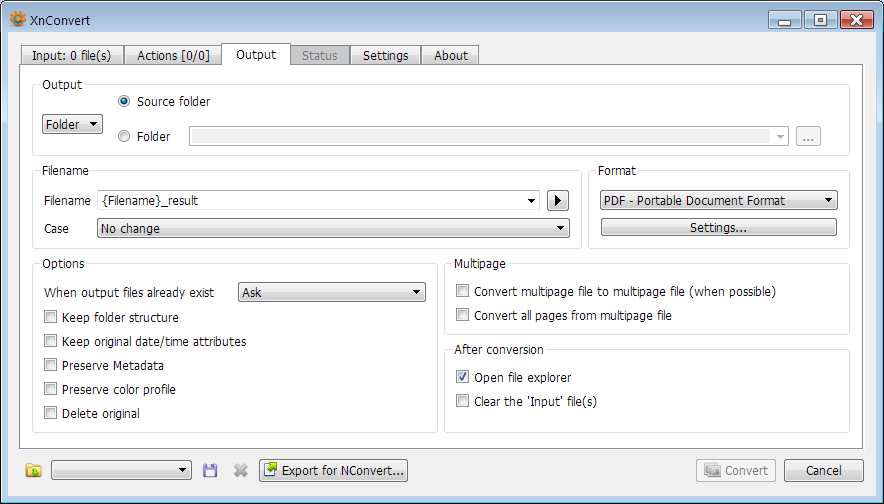Open the PDF format dropdown
884x504 pixels.
[x=719, y=200]
